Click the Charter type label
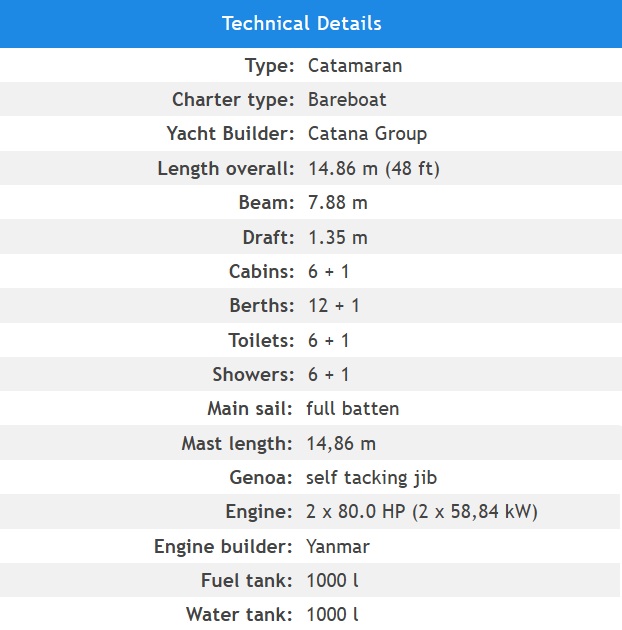 (x=233, y=100)
